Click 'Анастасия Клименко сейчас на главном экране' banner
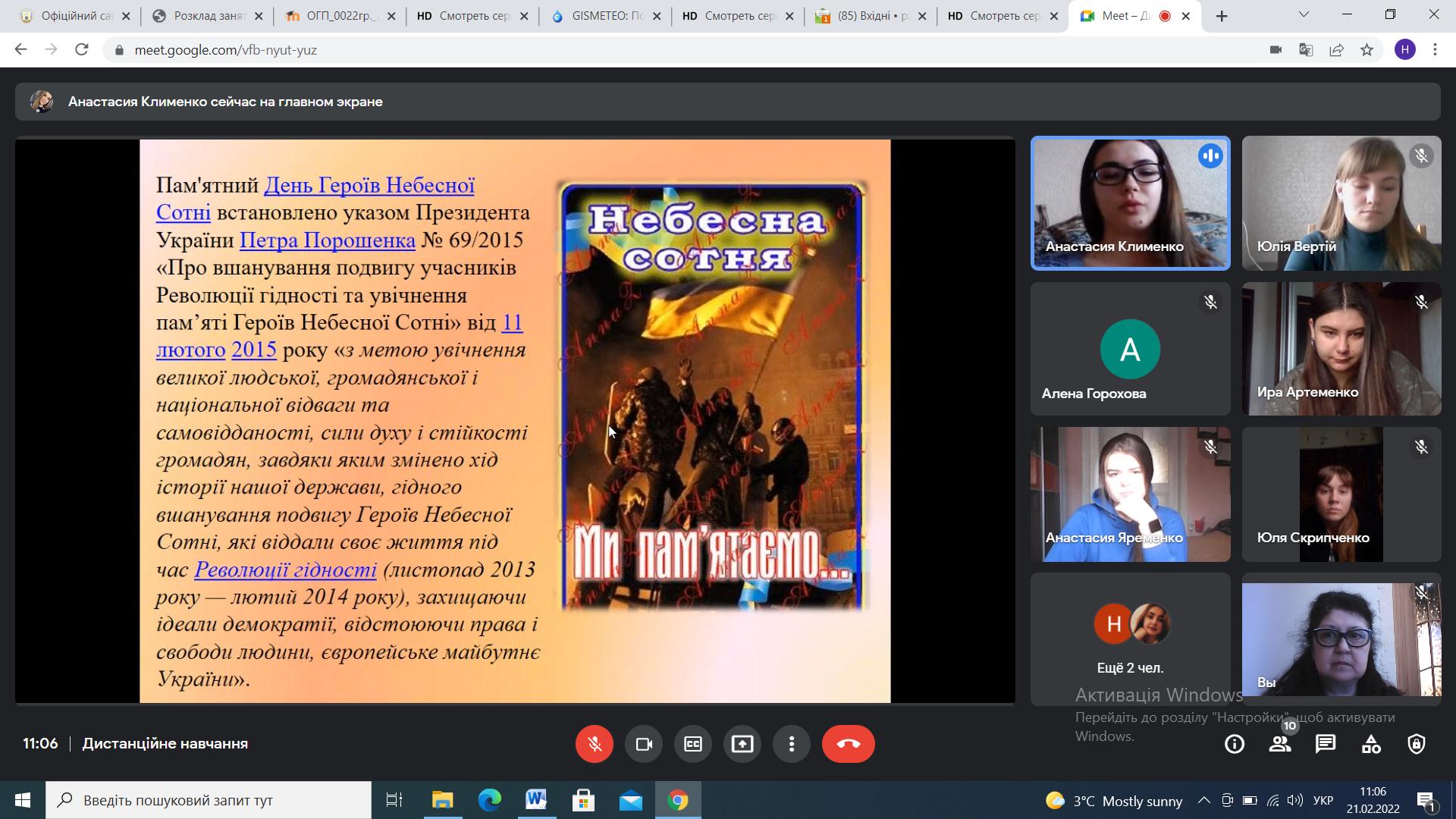The image size is (1456, 819). (727, 102)
